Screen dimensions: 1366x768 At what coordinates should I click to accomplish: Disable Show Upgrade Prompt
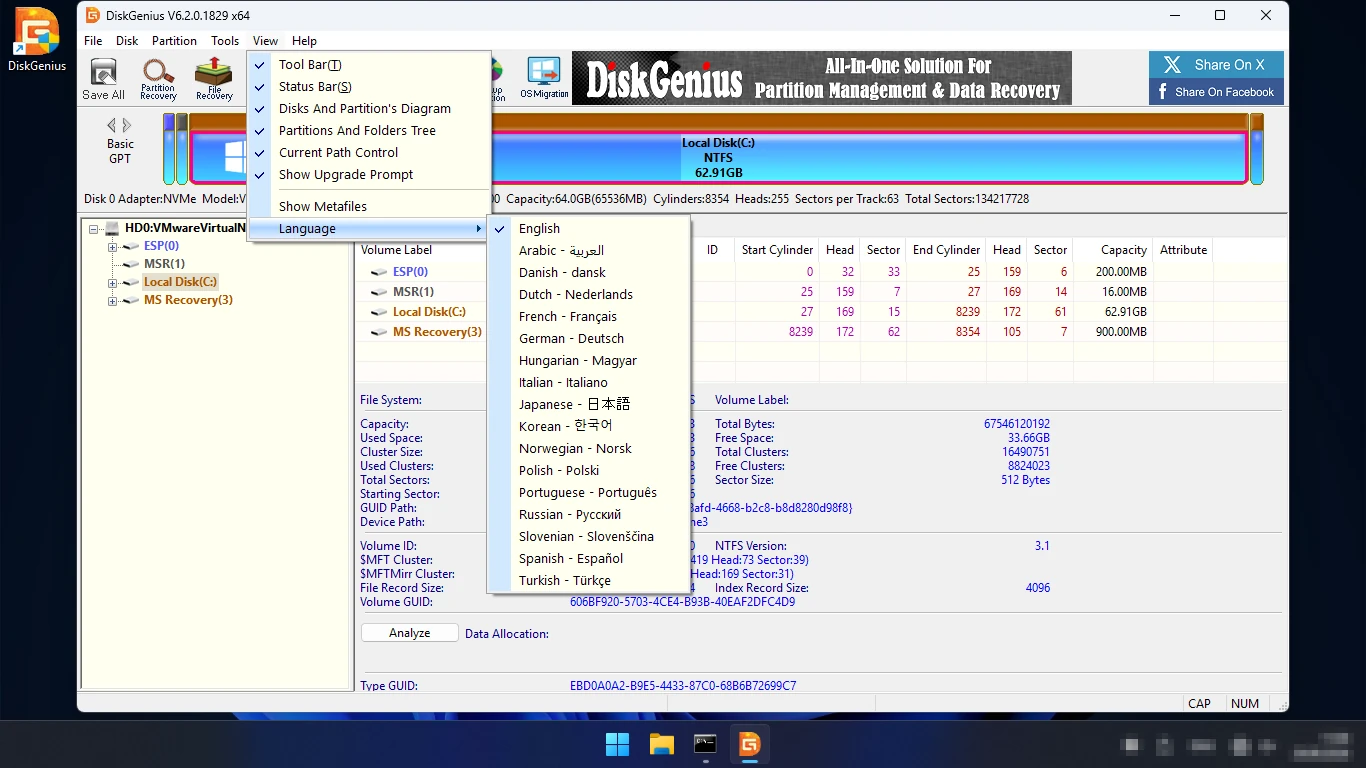click(x=369, y=175)
